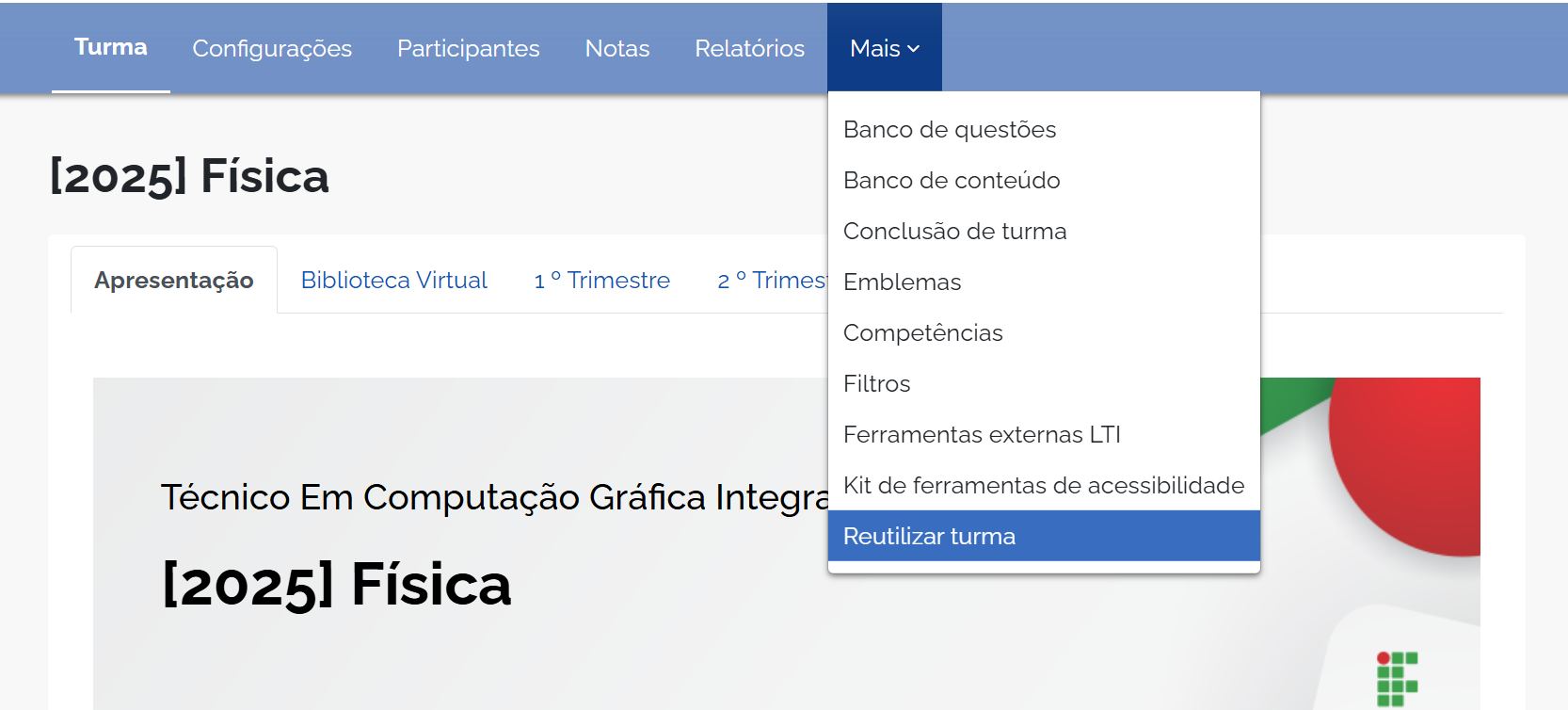Switch to the Relatórios tab
Viewport: 1568px width, 710px height.
click(749, 48)
